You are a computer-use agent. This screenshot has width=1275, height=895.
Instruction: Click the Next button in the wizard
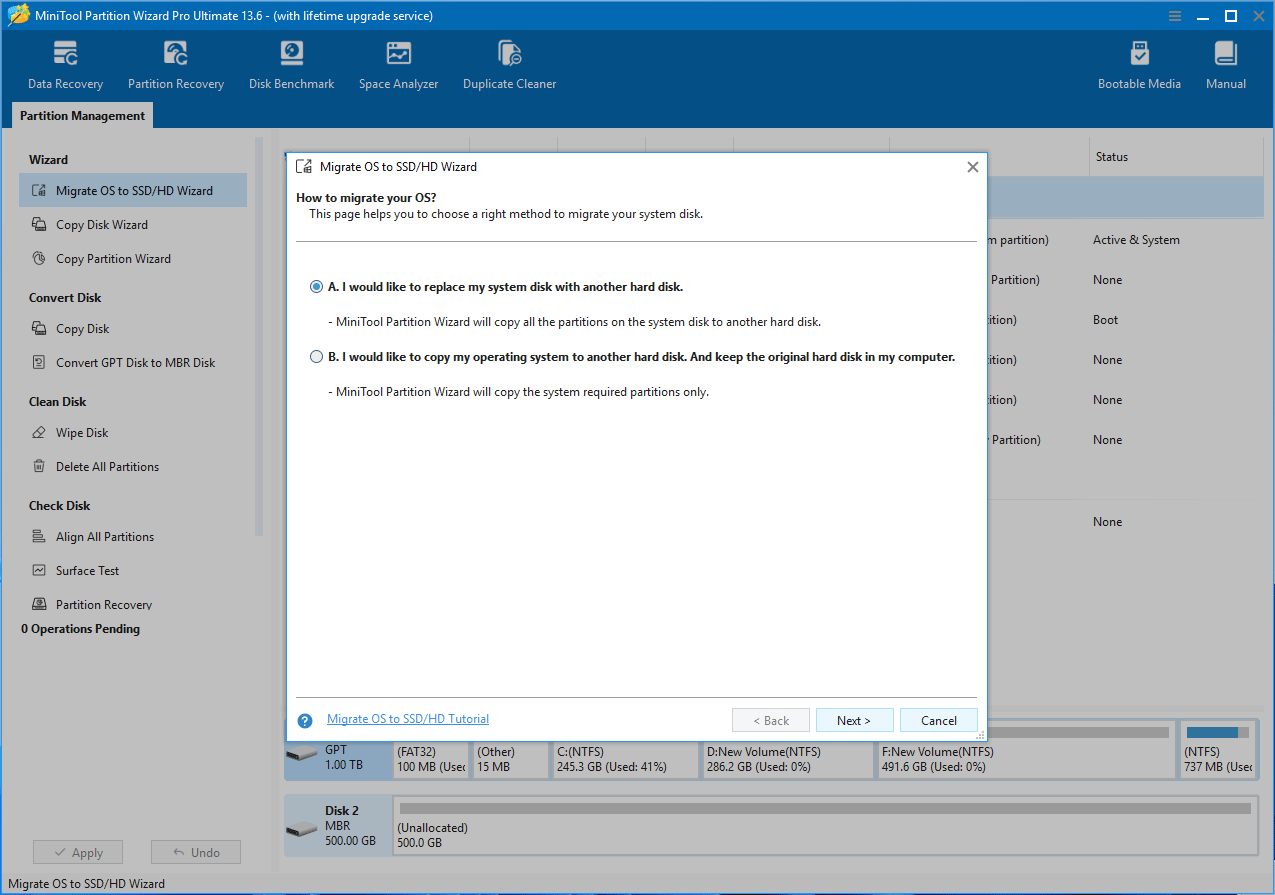pyautogui.click(x=854, y=721)
